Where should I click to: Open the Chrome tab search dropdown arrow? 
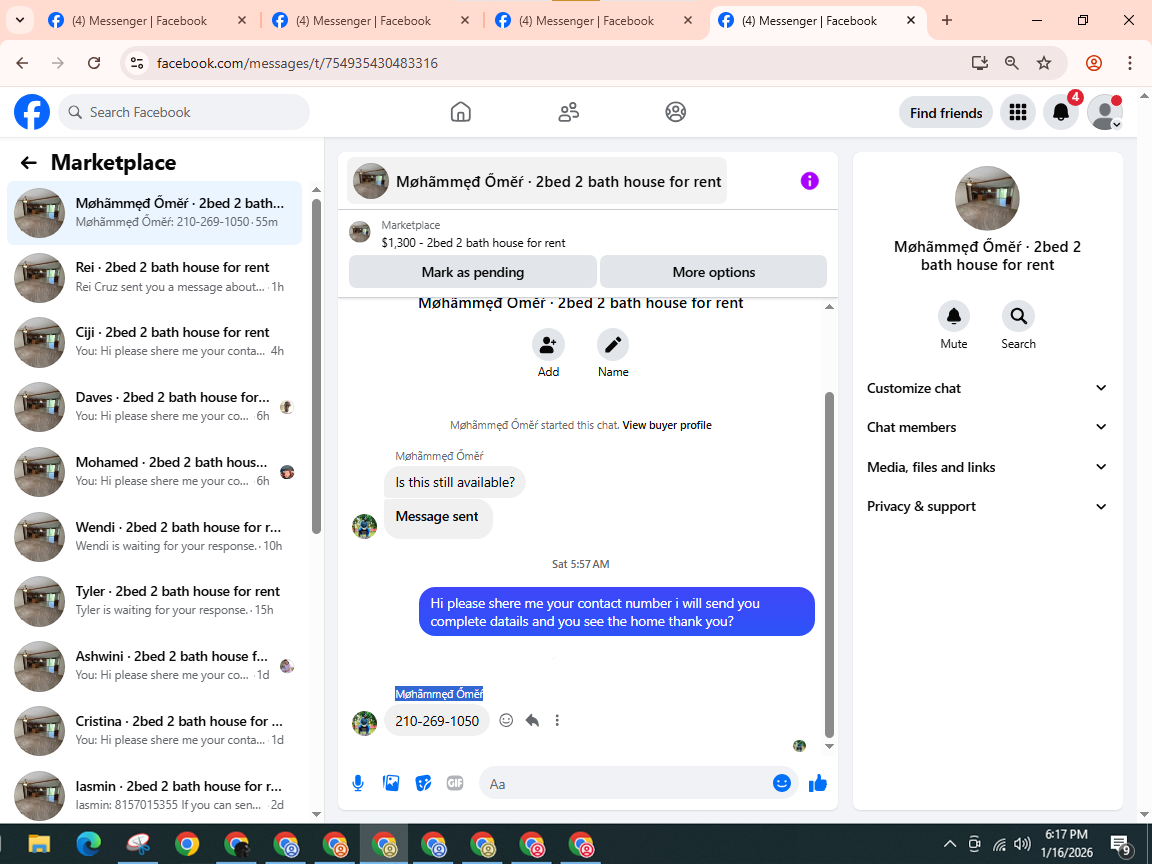click(x=20, y=21)
